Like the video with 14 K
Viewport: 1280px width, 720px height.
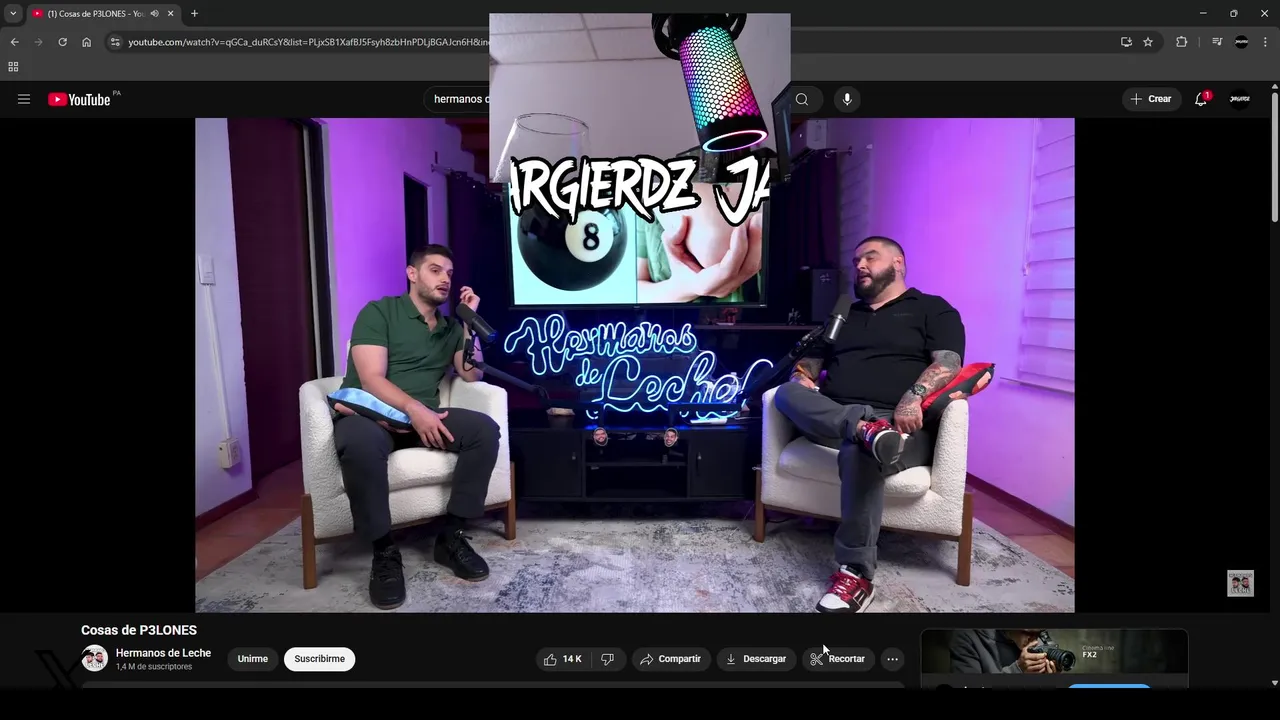pyautogui.click(x=565, y=659)
